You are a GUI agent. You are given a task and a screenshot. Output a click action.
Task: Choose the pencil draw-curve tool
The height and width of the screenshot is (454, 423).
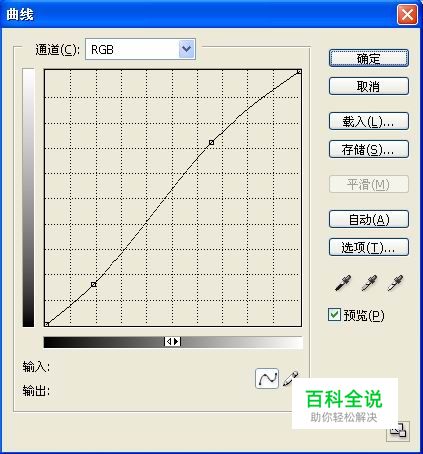click(x=290, y=379)
